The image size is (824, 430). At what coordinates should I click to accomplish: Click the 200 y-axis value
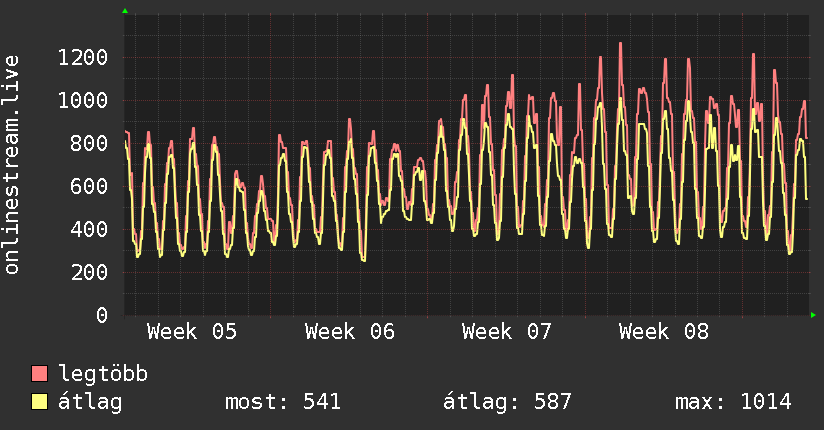89,272
